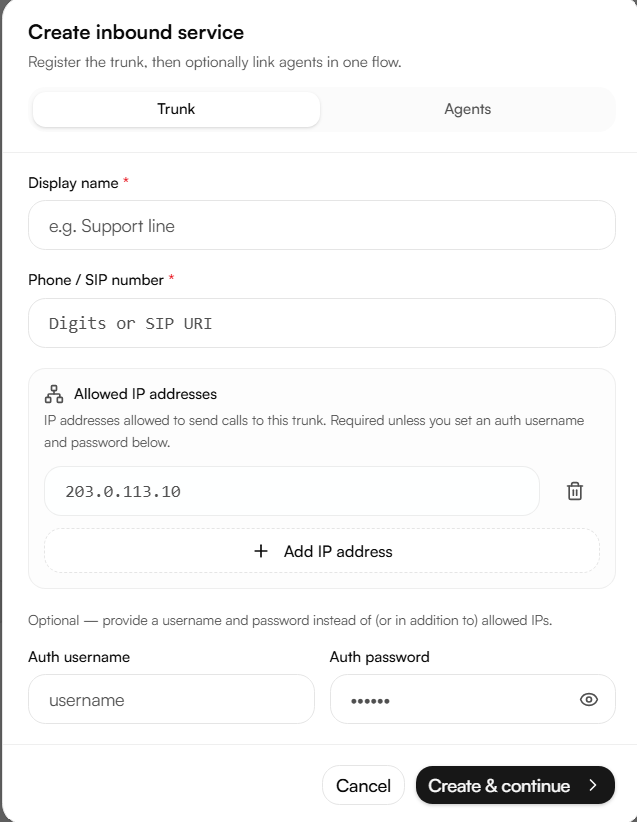Click the 203.0.113.10 IP address field

click(292, 491)
